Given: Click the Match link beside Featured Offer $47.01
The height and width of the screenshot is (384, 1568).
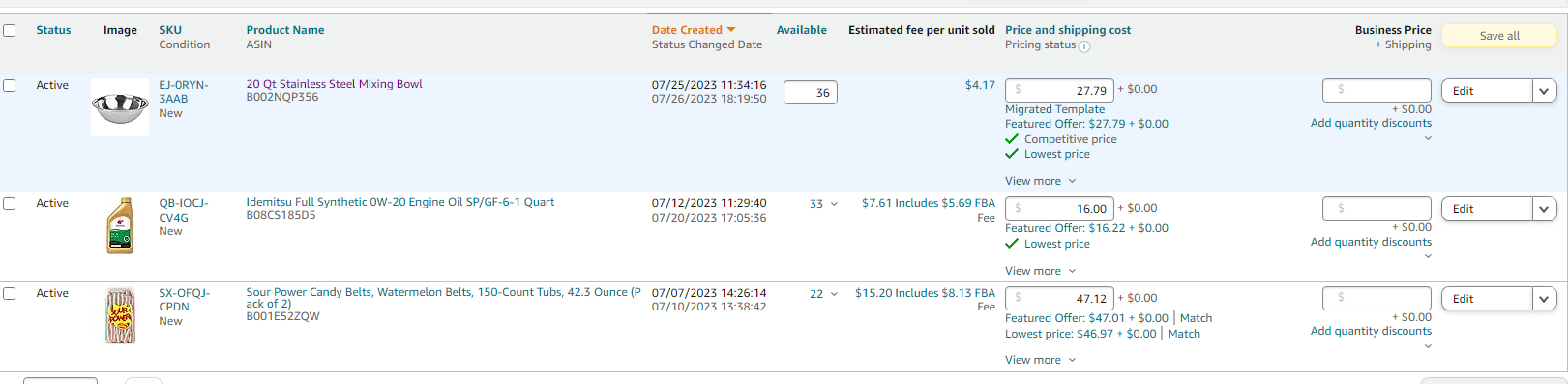Looking at the screenshot, I should point(1196,318).
